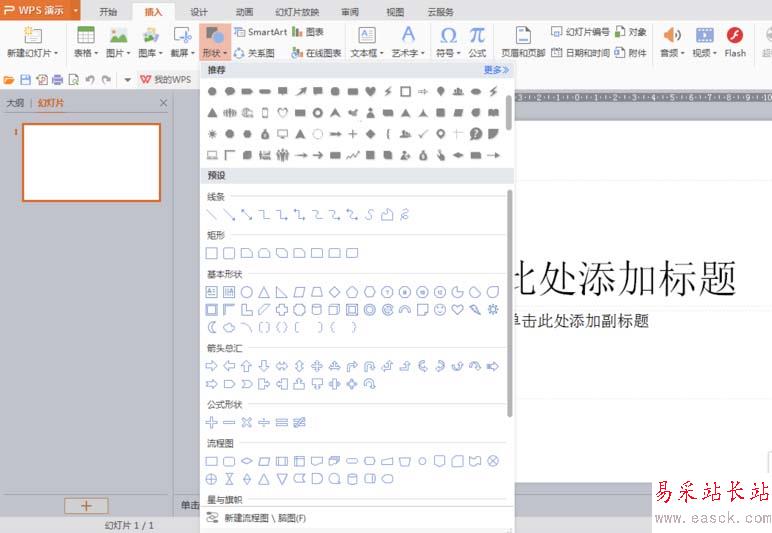Open the 表格 table dropdown
The width and height of the screenshot is (772, 533).
(x=86, y=42)
